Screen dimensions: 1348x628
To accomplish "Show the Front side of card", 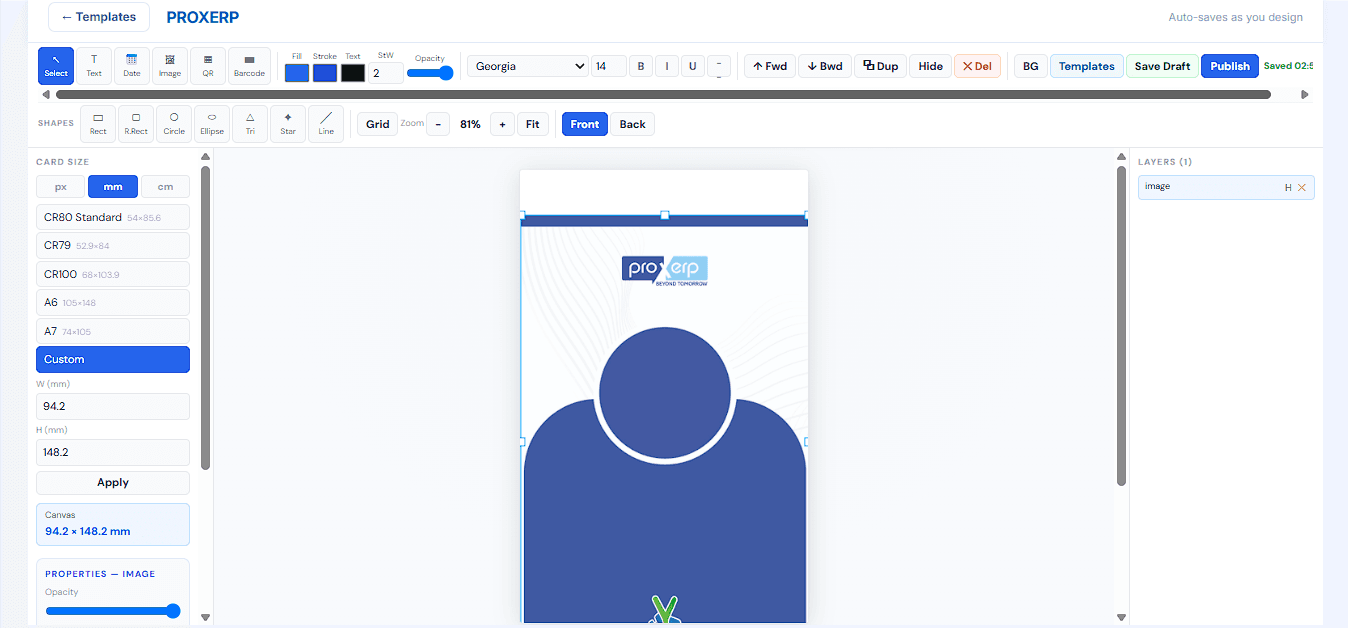I will [x=585, y=124].
